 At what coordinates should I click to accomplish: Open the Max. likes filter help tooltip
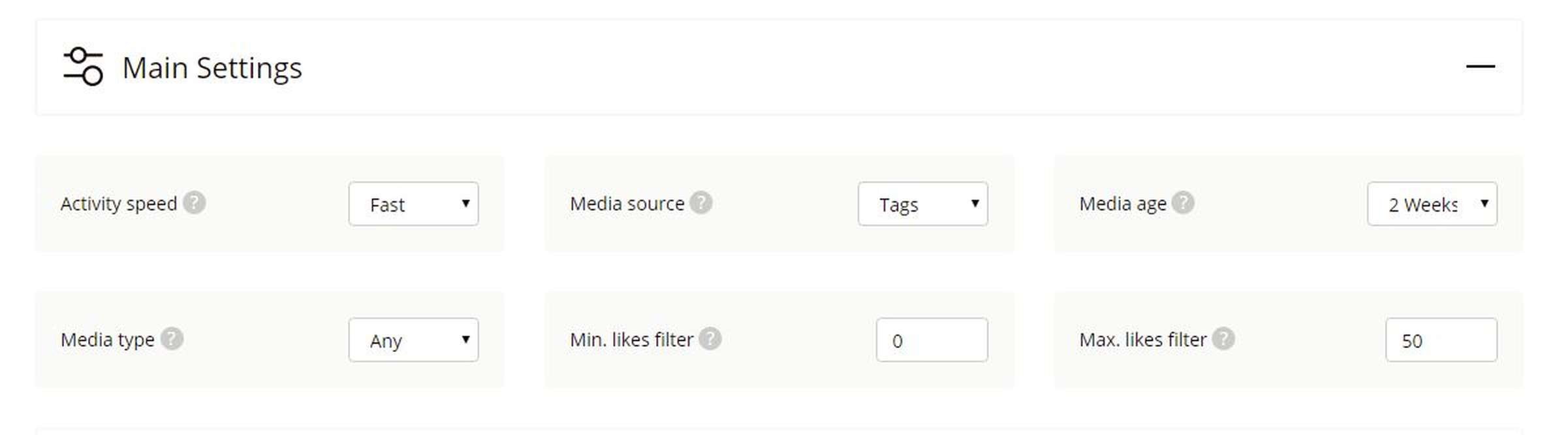click(x=1223, y=339)
